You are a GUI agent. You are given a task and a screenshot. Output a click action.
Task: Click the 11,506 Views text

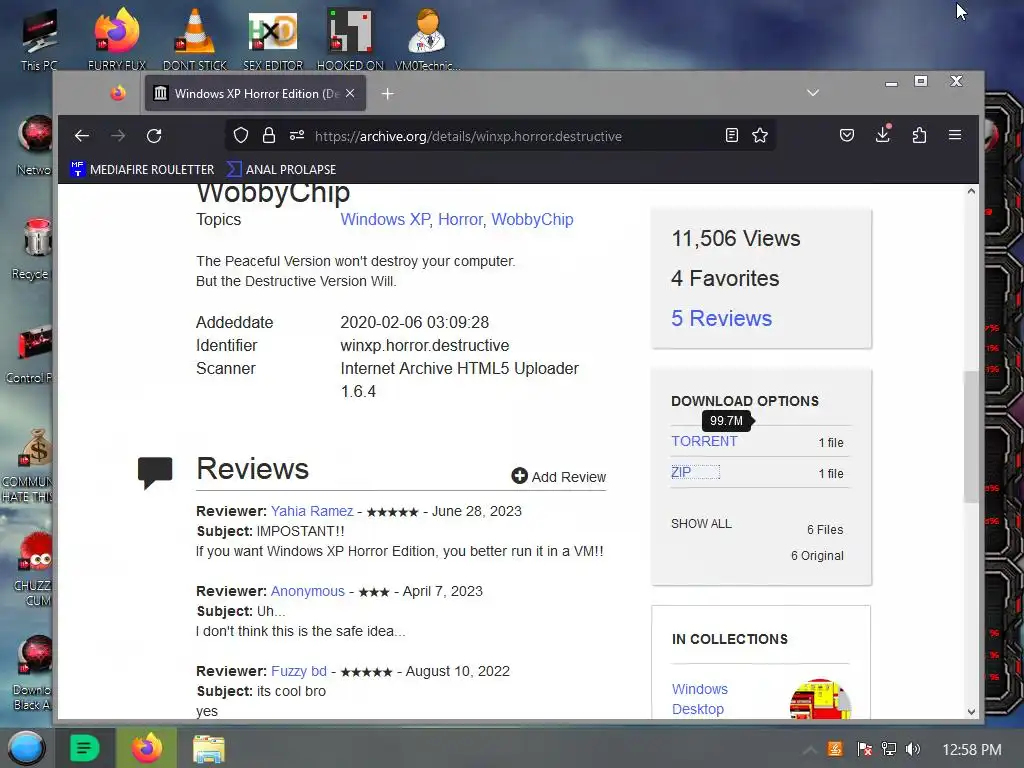coord(735,238)
